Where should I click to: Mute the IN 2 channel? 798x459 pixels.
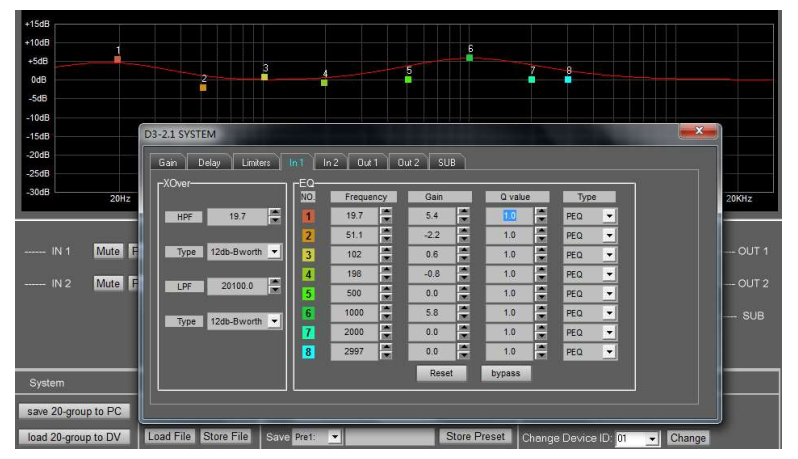[x=108, y=284]
